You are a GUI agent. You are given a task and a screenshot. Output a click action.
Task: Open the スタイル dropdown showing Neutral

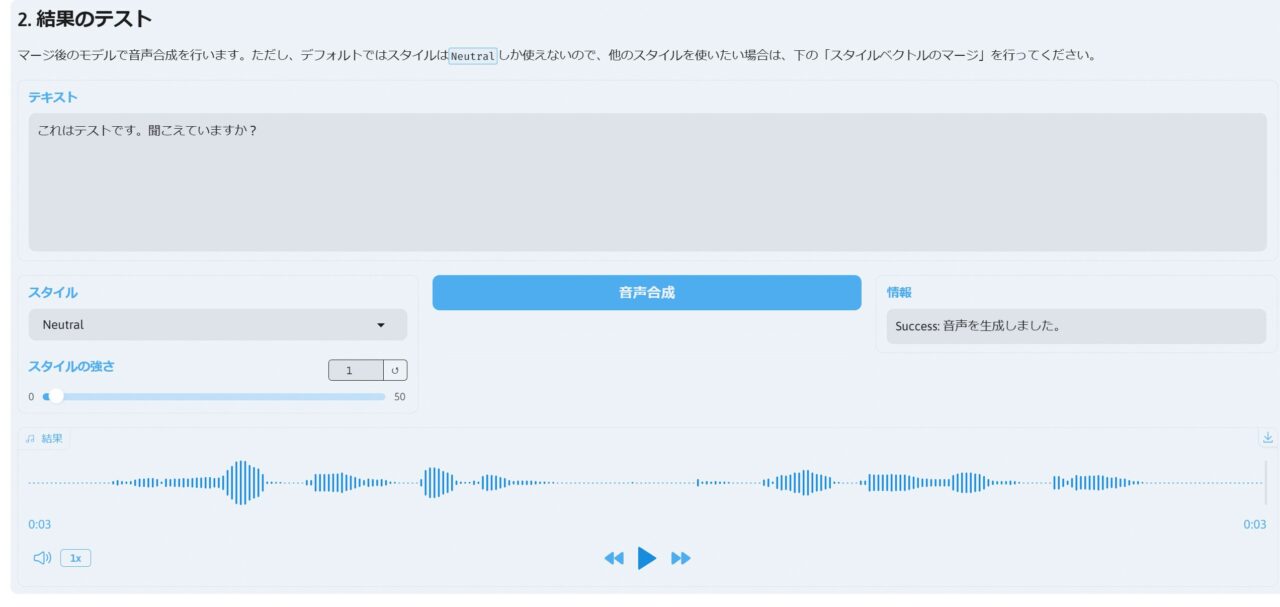(x=218, y=325)
